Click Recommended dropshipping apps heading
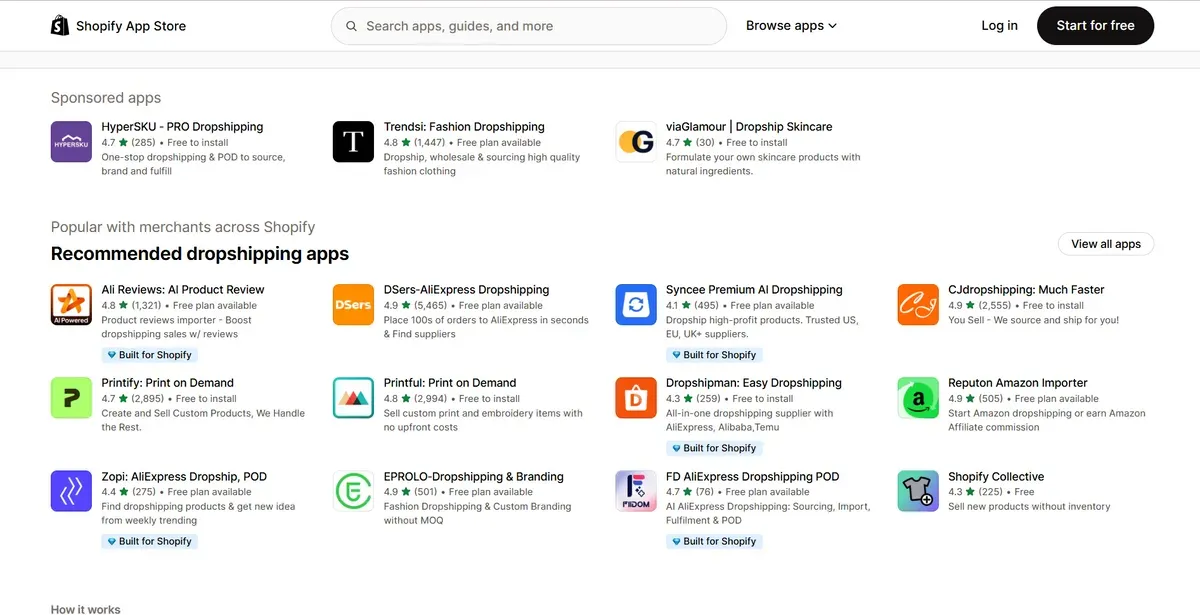This screenshot has height=615, width=1200. point(200,253)
